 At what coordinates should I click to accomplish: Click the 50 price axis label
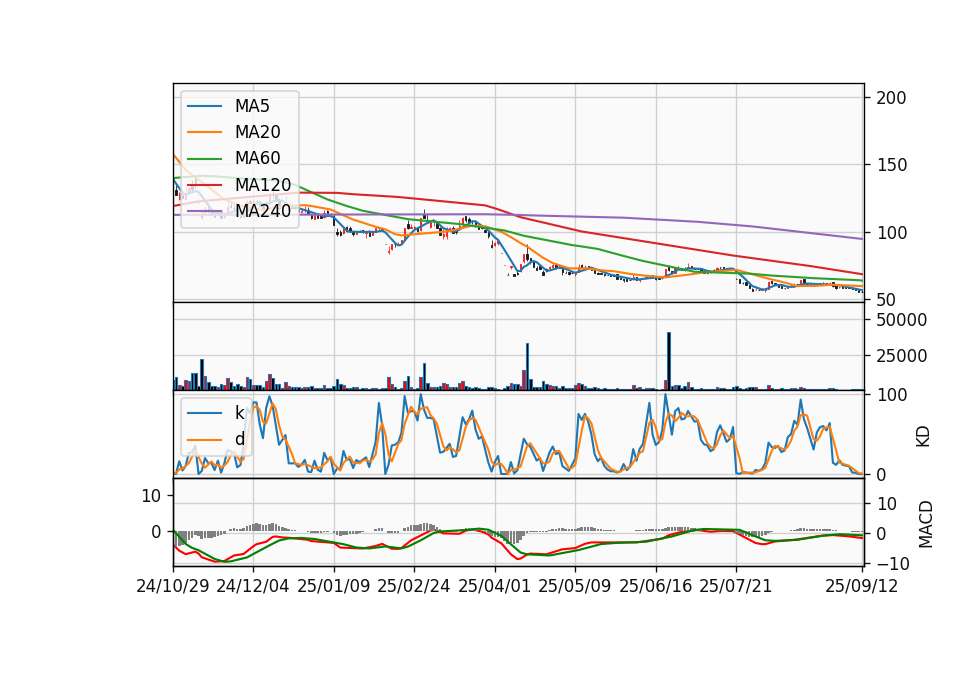click(x=886, y=300)
